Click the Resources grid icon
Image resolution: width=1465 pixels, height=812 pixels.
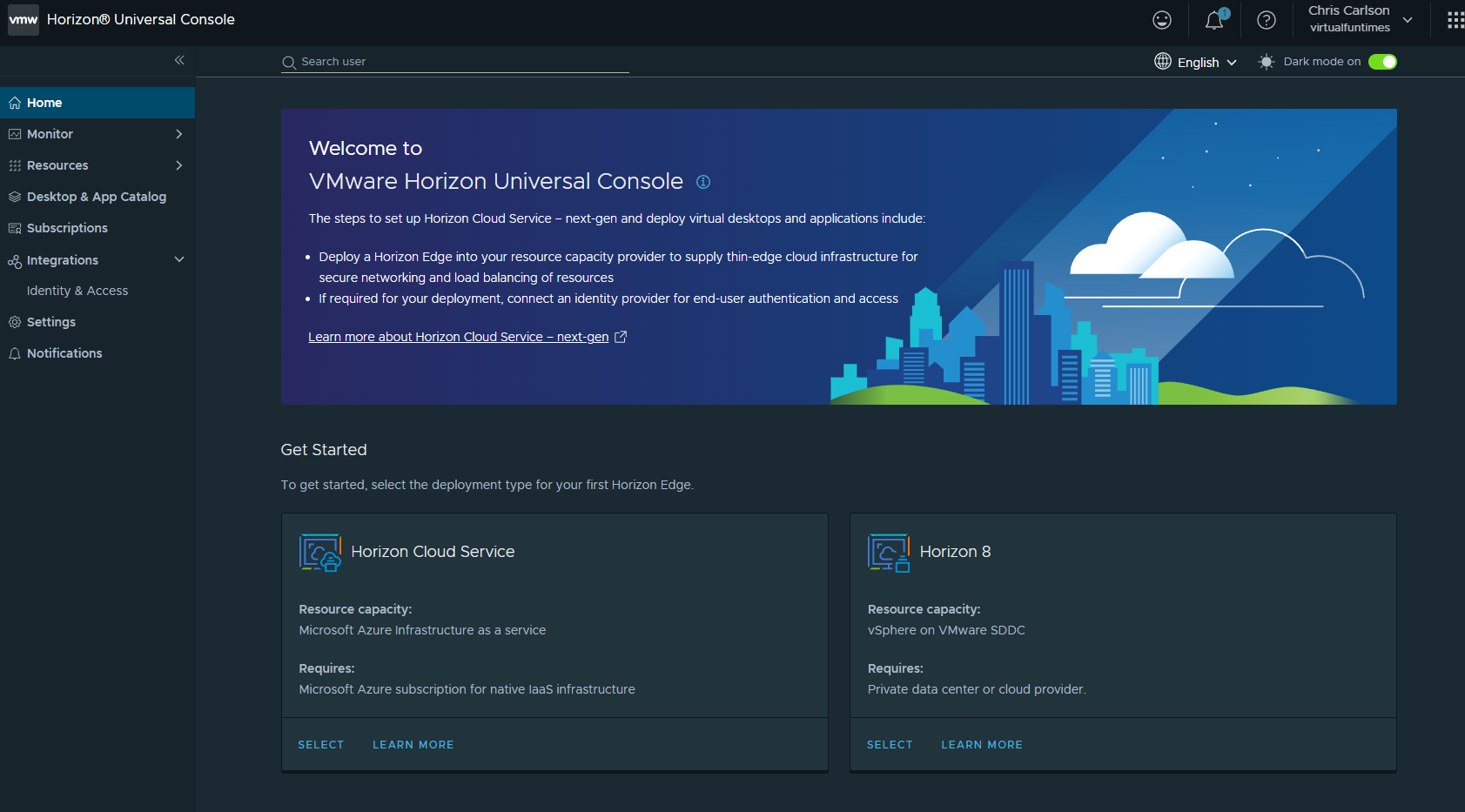[15, 165]
